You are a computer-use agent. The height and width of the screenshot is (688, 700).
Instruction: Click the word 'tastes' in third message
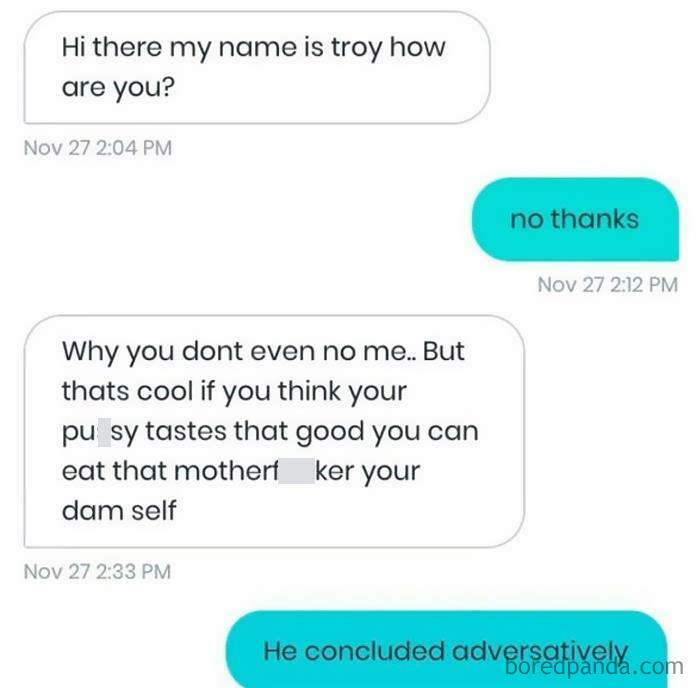pos(186,432)
